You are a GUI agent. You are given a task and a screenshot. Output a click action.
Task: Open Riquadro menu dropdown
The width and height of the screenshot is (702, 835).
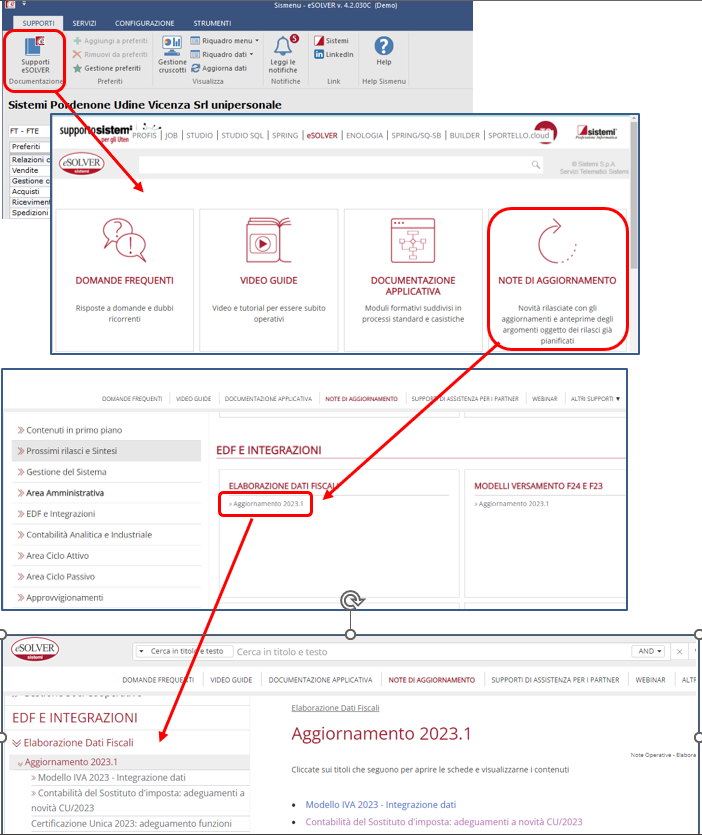pyautogui.click(x=224, y=41)
